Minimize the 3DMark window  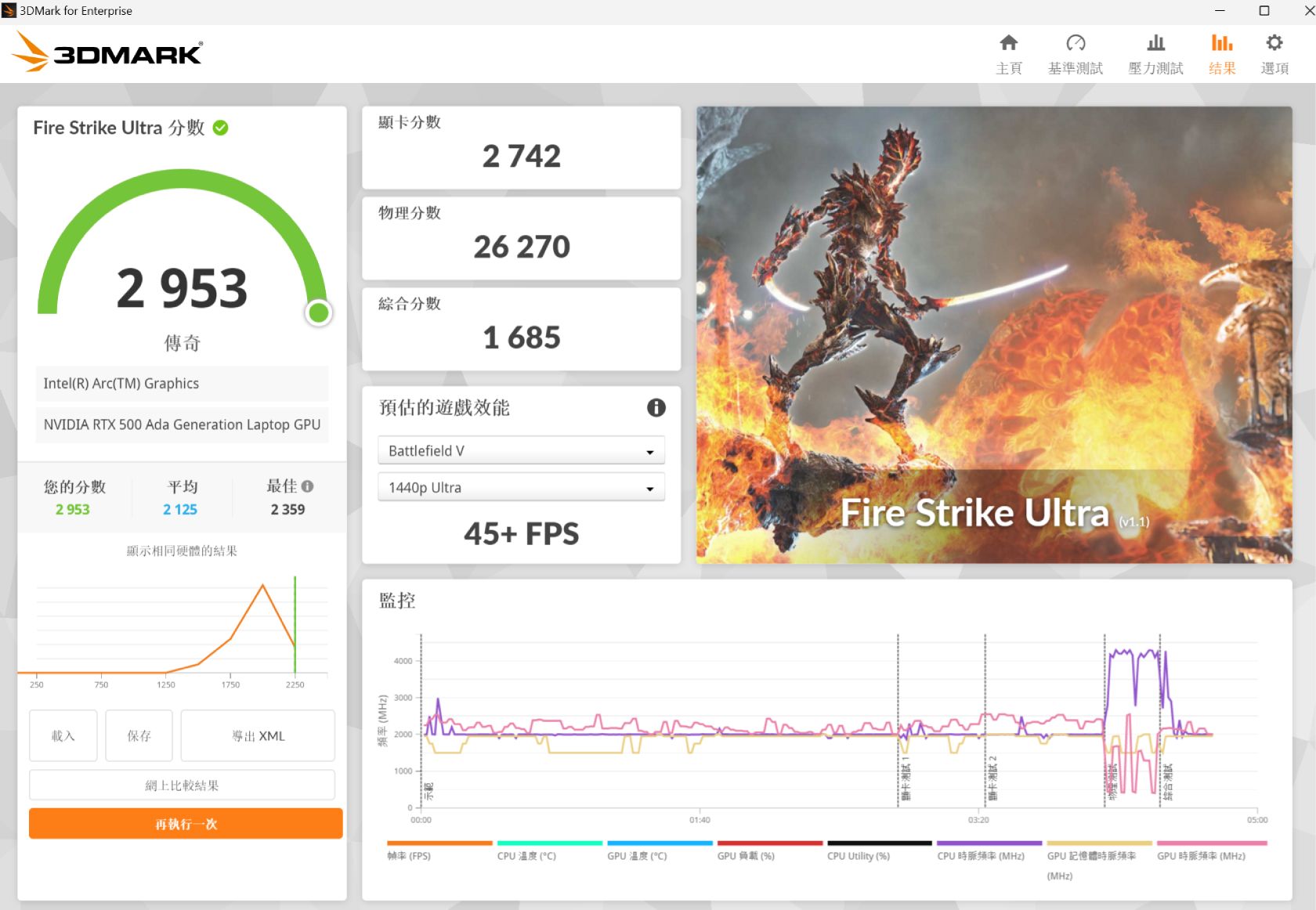tap(1220, 11)
